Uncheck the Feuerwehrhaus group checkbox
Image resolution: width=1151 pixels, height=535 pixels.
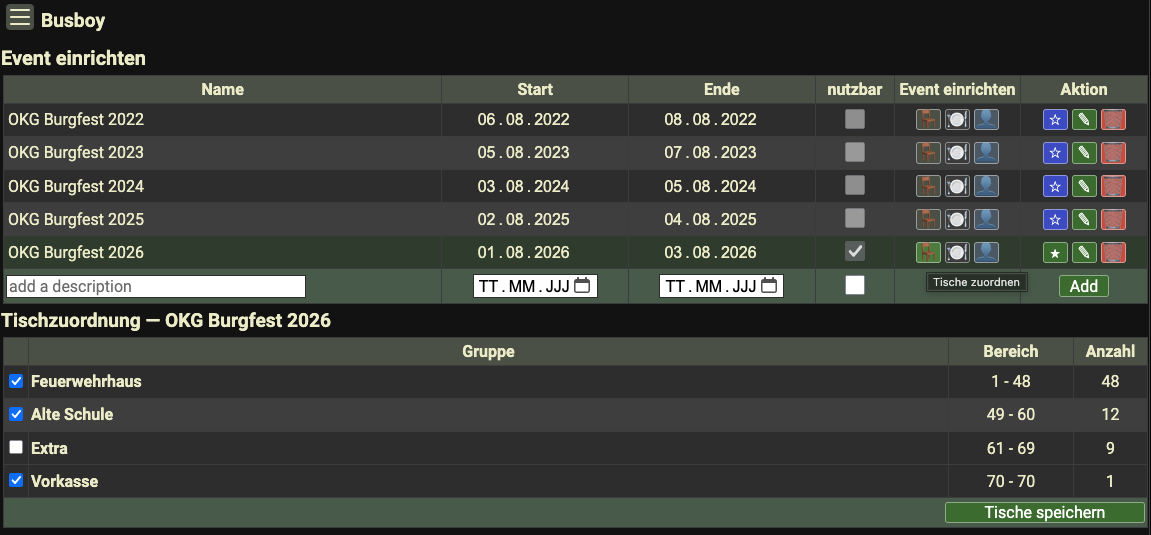click(16, 381)
